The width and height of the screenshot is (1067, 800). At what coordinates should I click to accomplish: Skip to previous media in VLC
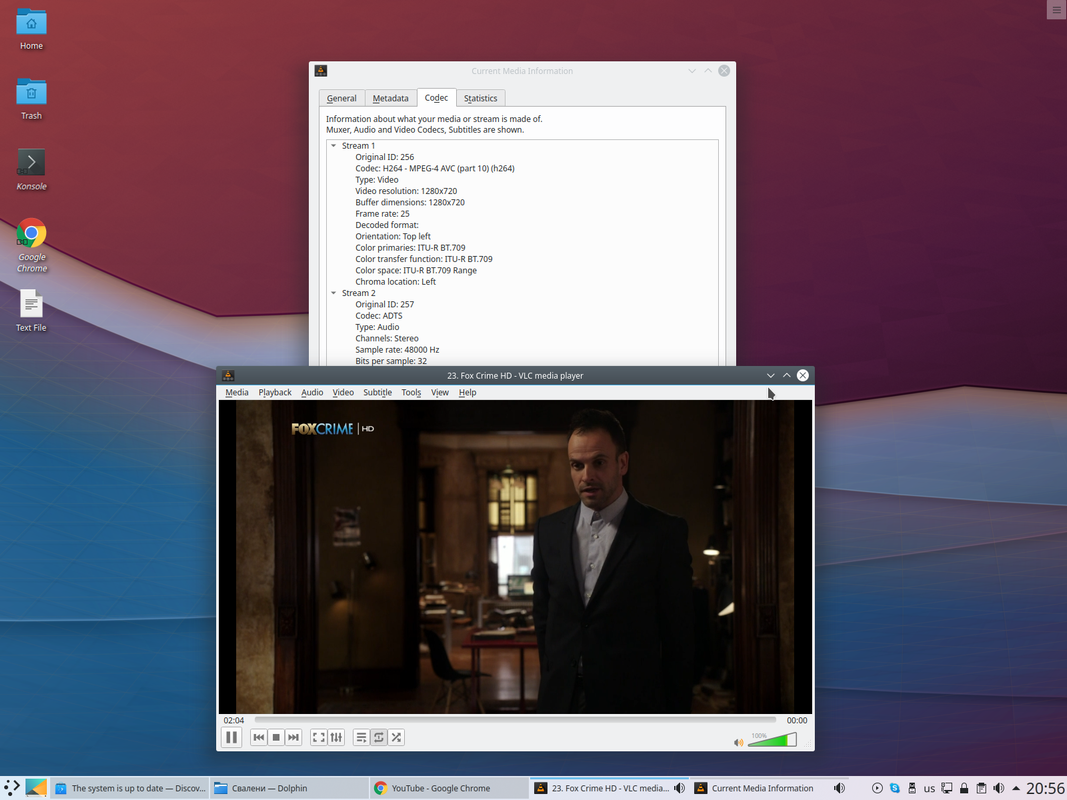click(259, 737)
